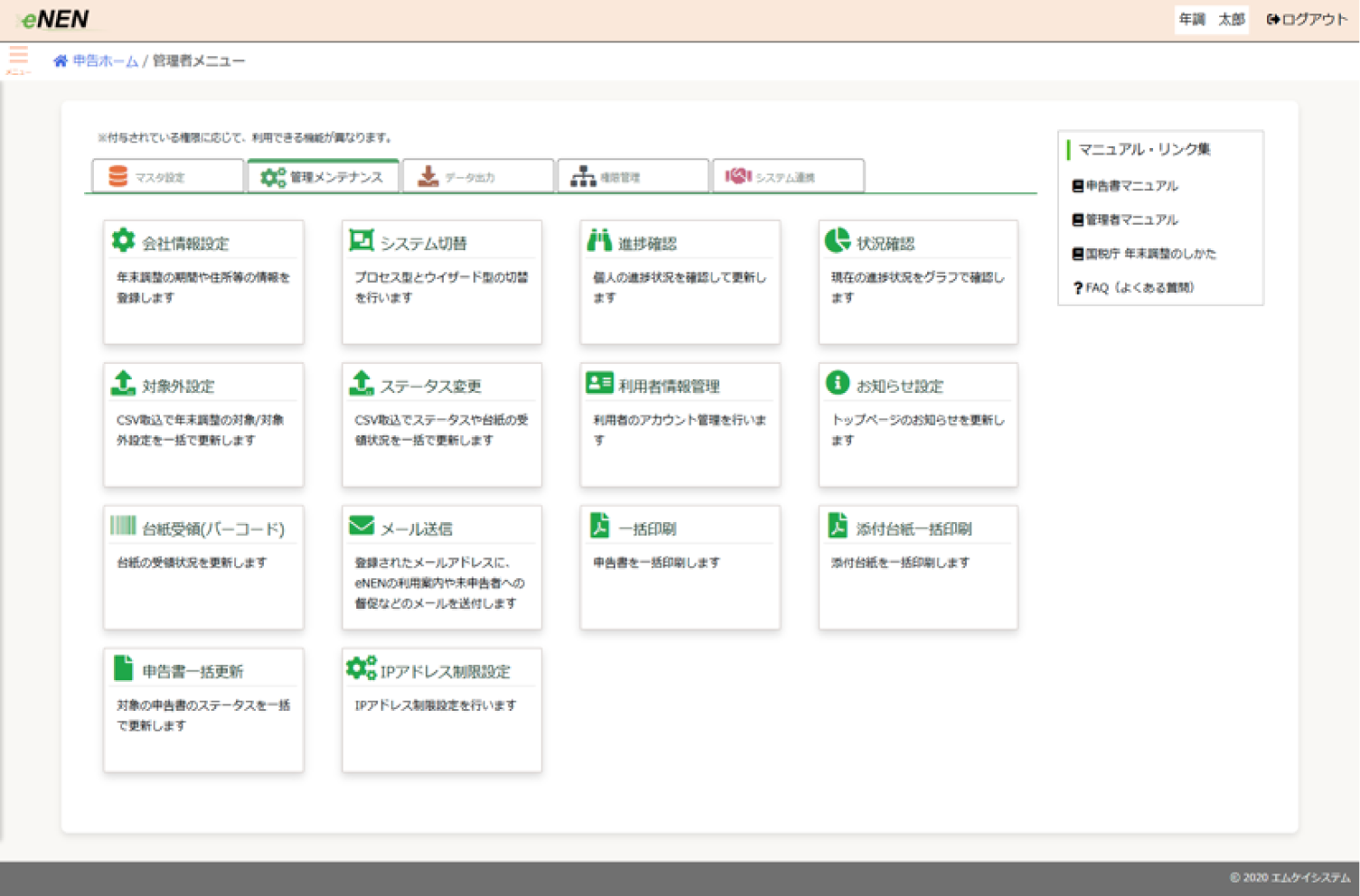
Task: Click the システム切替 icon
Action: tap(361, 240)
